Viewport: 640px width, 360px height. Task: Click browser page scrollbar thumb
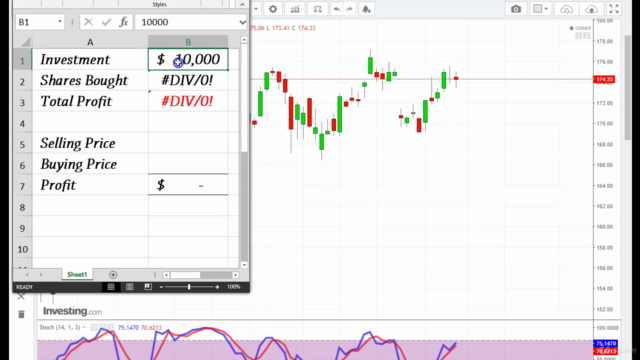[629, 88]
